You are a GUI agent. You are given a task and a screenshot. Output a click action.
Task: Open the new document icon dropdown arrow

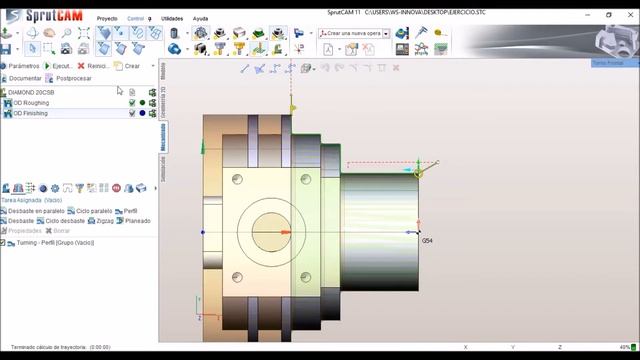click(x=339, y=49)
